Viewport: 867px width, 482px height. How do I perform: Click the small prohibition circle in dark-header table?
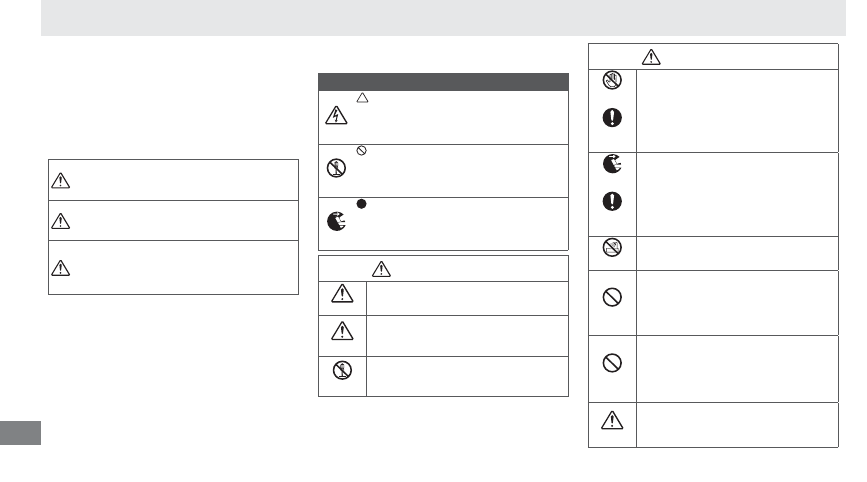coord(362,150)
